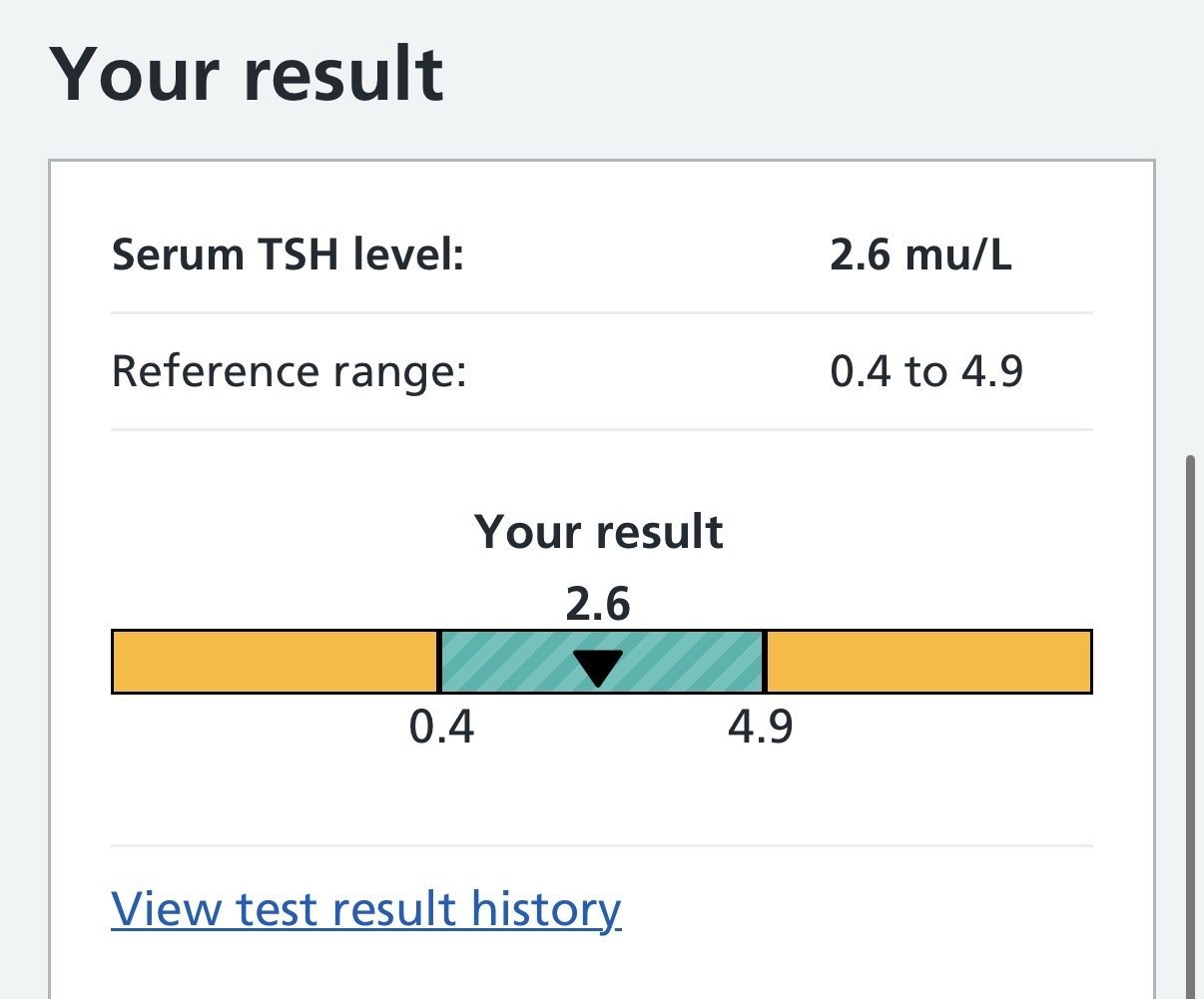
Task: Click the 'Serum TSH level:' label
Action: (288, 255)
